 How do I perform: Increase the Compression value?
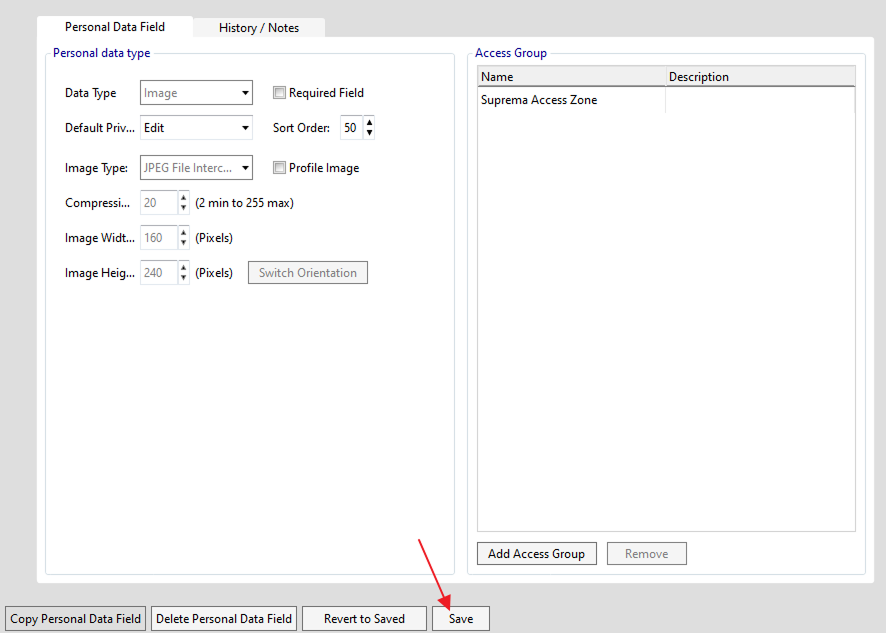click(183, 198)
